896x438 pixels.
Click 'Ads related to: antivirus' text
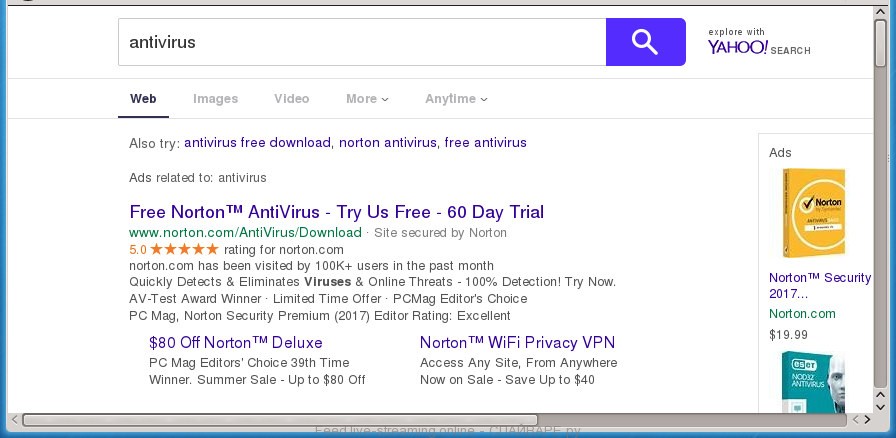click(198, 178)
